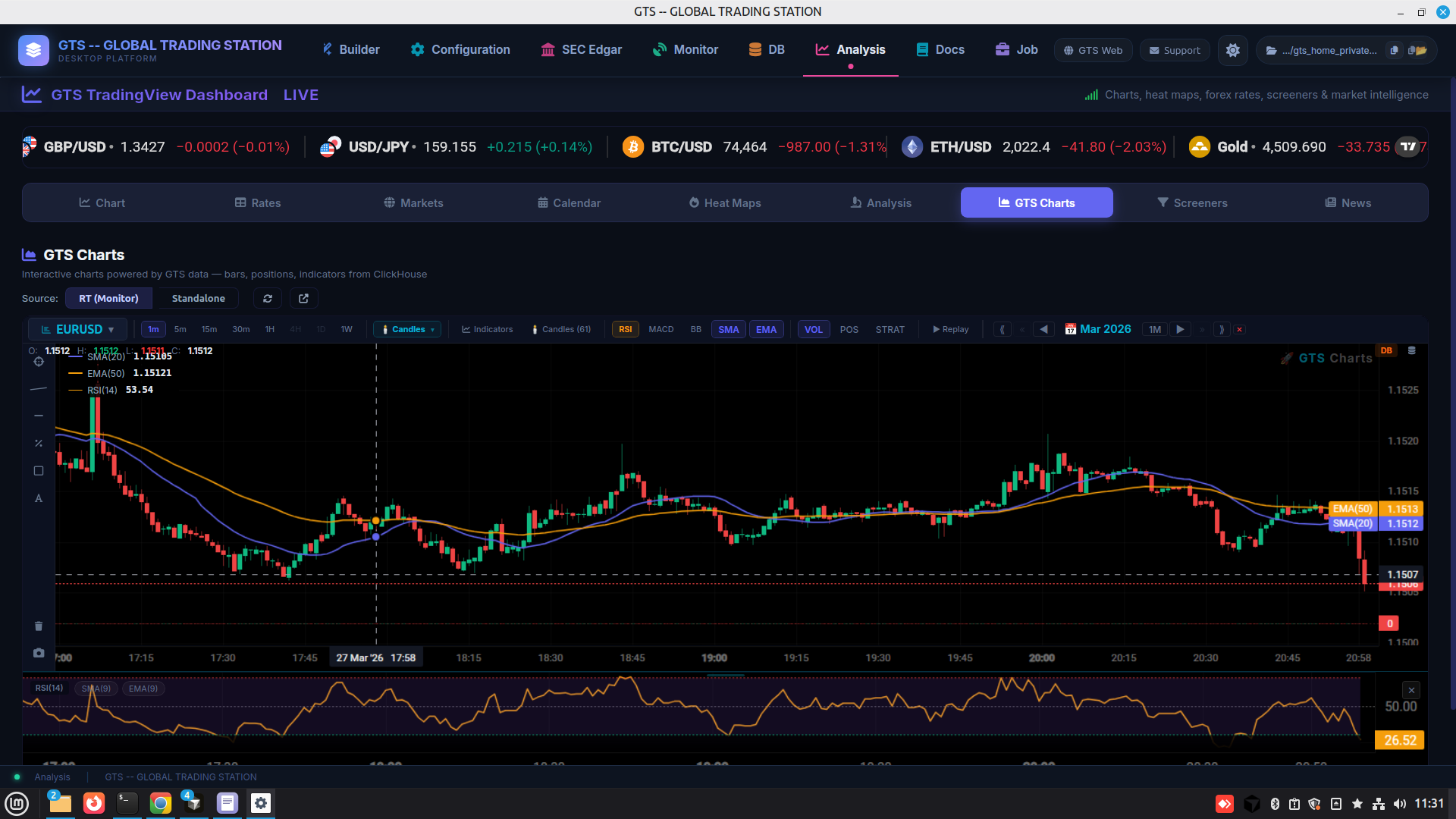Image resolution: width=1456 pixels, height=819 pixels.
Task: Switch to the Heat Maps tab
Action: tap(725, 203)
